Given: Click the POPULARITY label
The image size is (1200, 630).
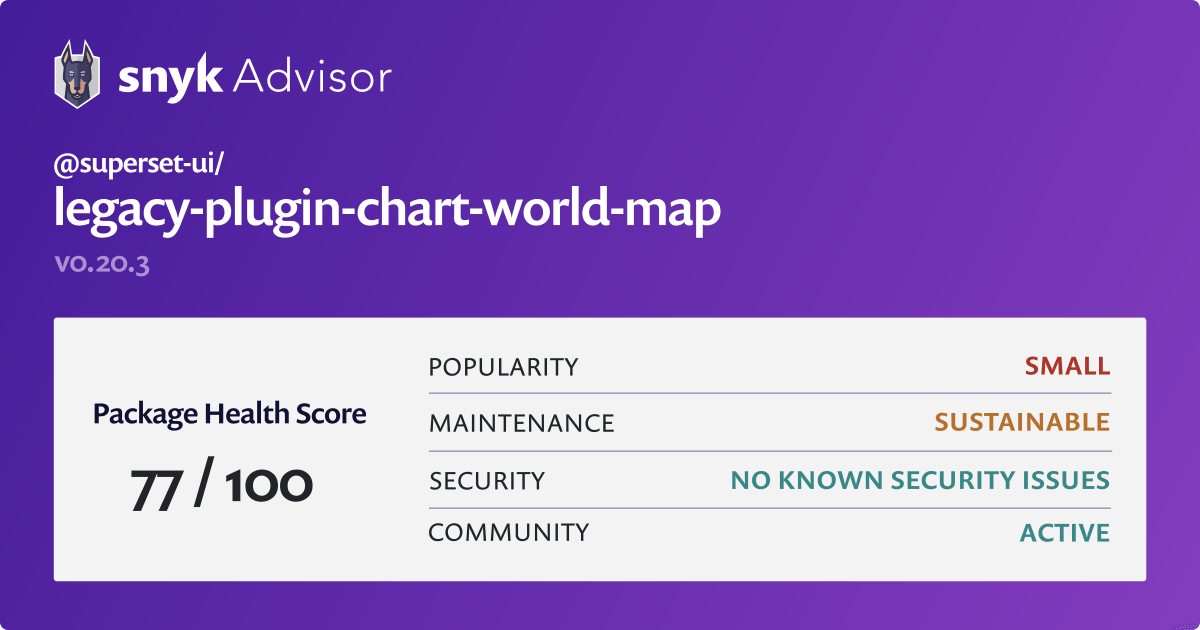Looking at the screenshot, I should click(503, 367).
